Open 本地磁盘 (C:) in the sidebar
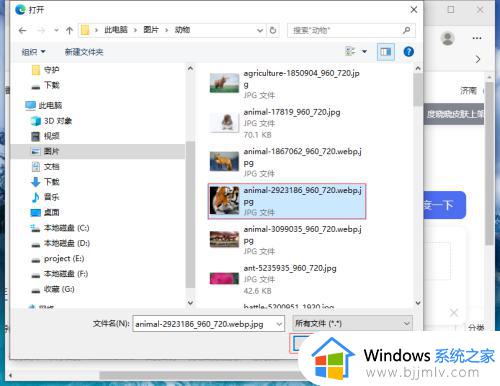The image size is (500, 386). click(60, 228)
